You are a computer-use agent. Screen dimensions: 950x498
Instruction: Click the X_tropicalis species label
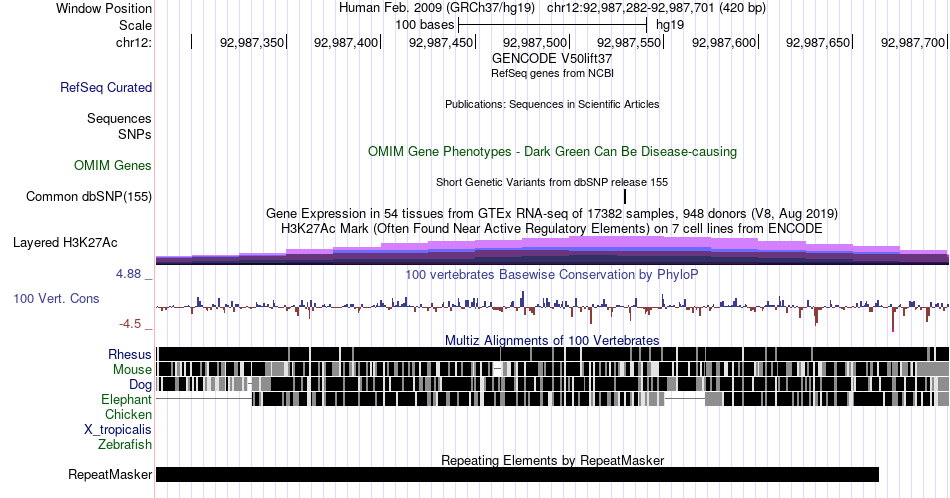point(118,429)
